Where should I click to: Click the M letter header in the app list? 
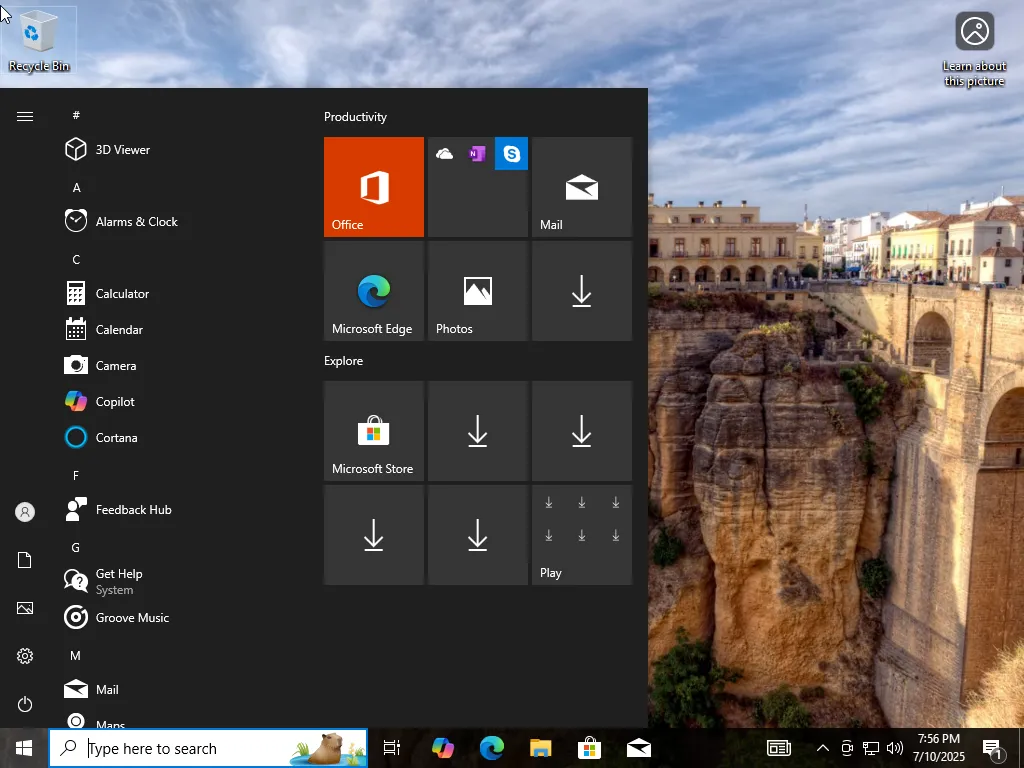pyautogui.click(x=76, y=655)
